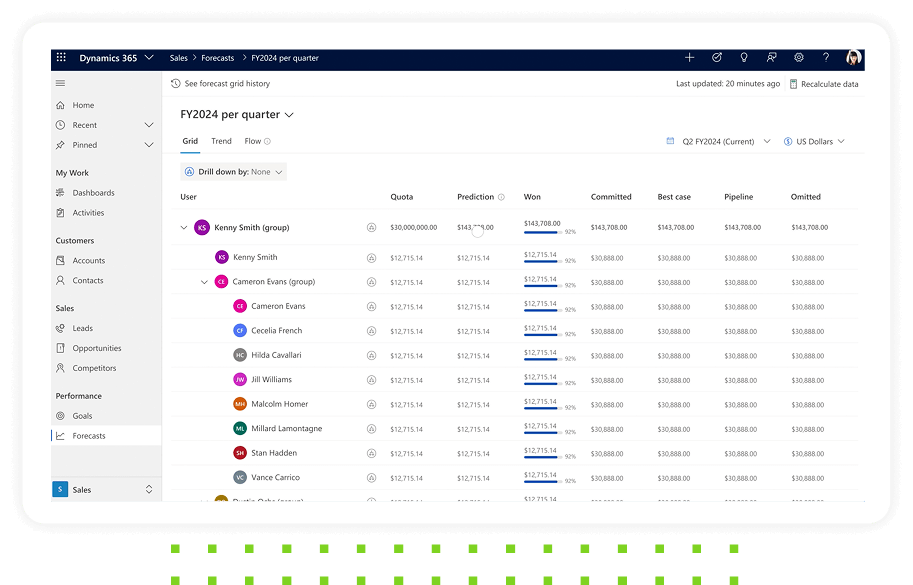Click the calendar icon beside Q2 FY2024

(670, 141)
